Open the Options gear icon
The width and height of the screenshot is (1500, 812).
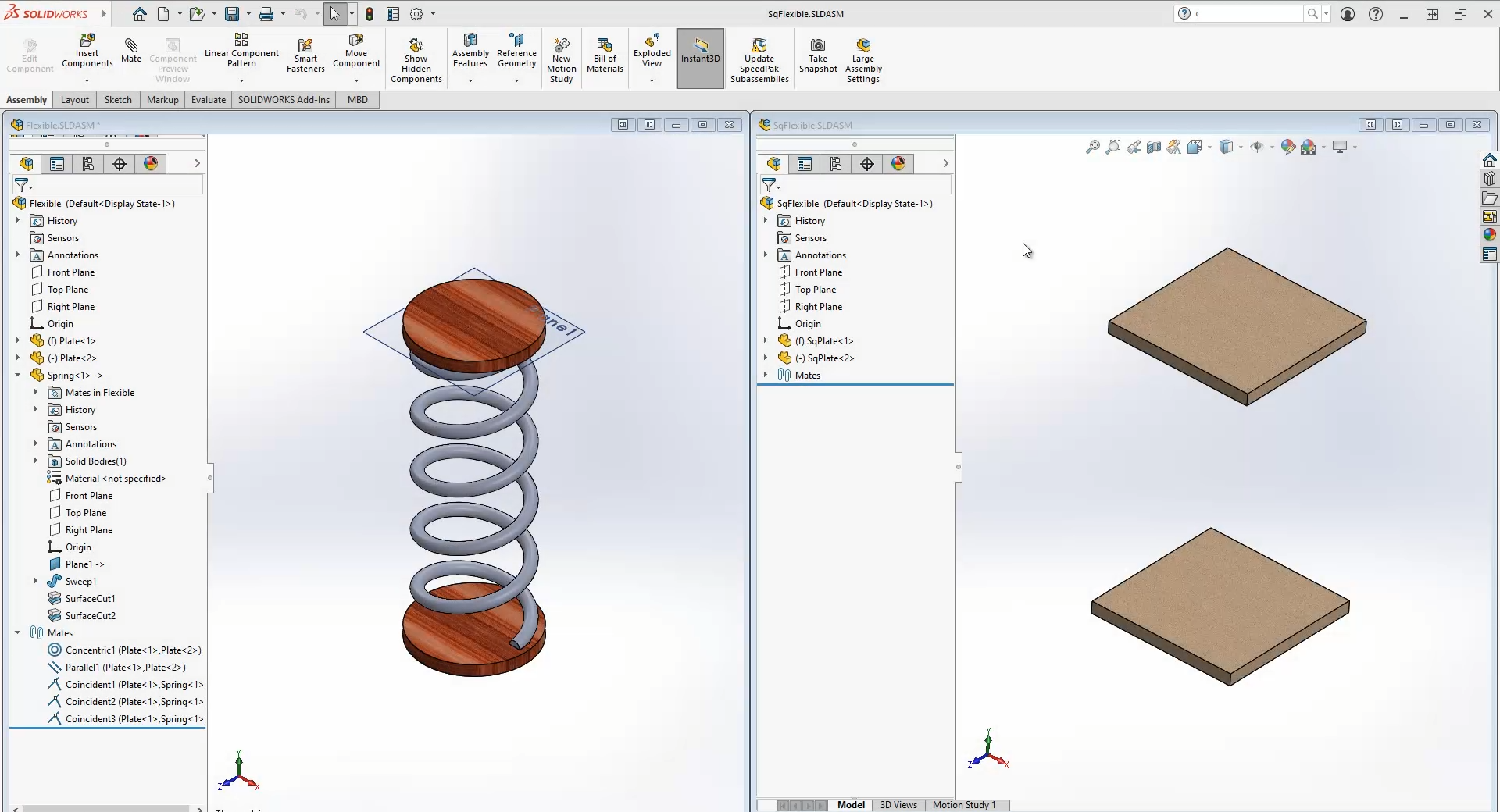point(416,14)
